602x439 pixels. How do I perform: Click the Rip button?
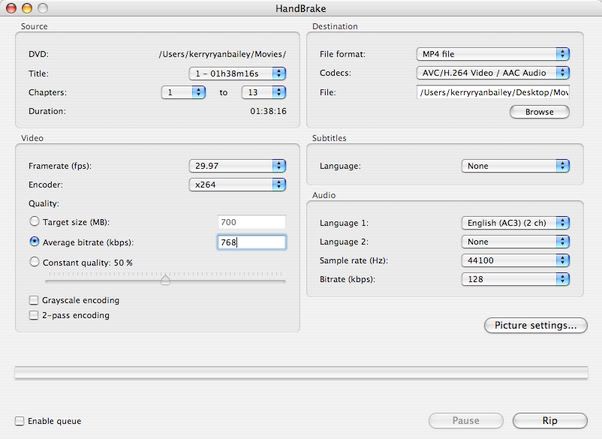click(550, 421)
